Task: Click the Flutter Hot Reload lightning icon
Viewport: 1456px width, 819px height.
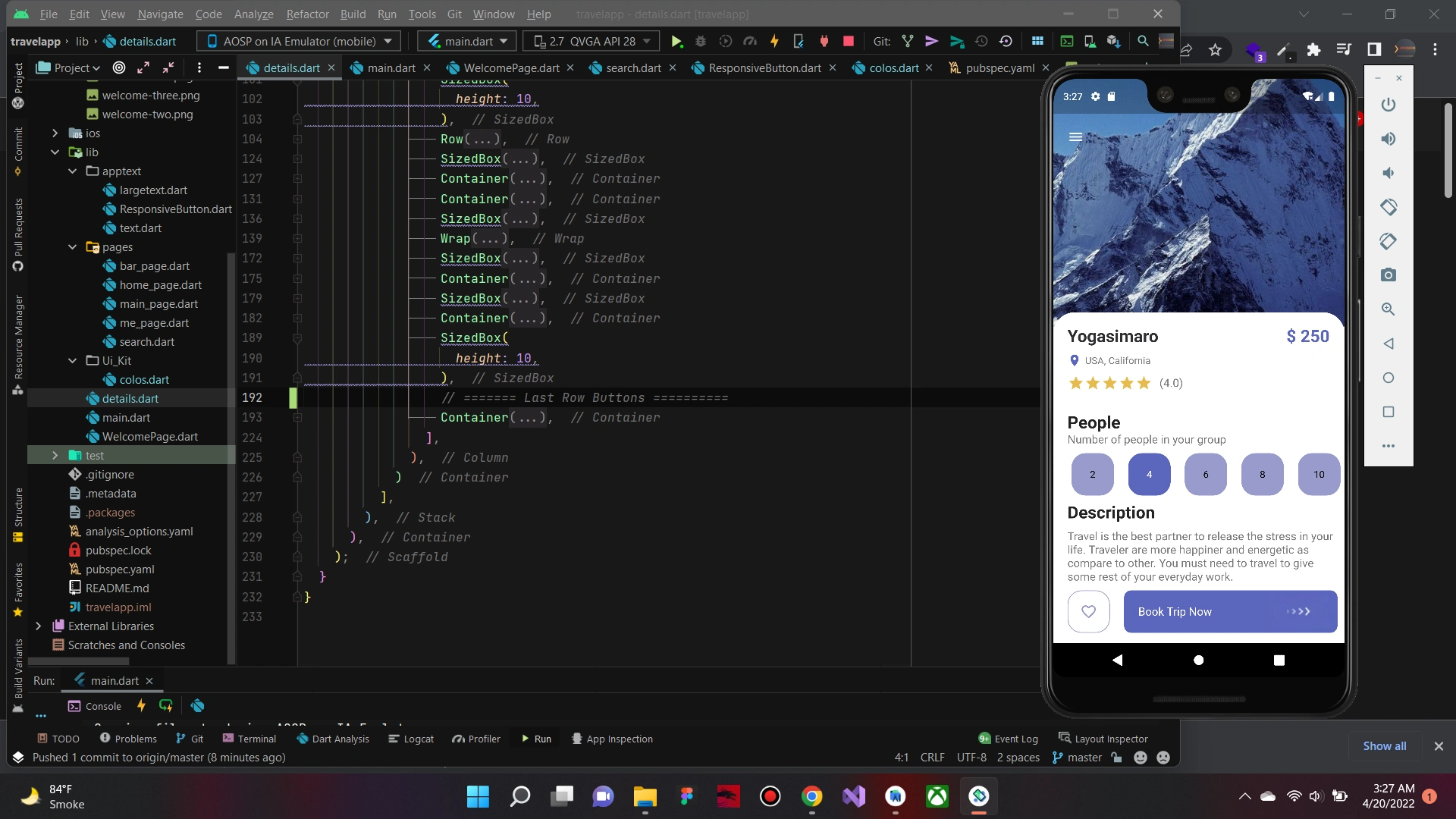Action: pyautogui.click(x=774, y=42)
